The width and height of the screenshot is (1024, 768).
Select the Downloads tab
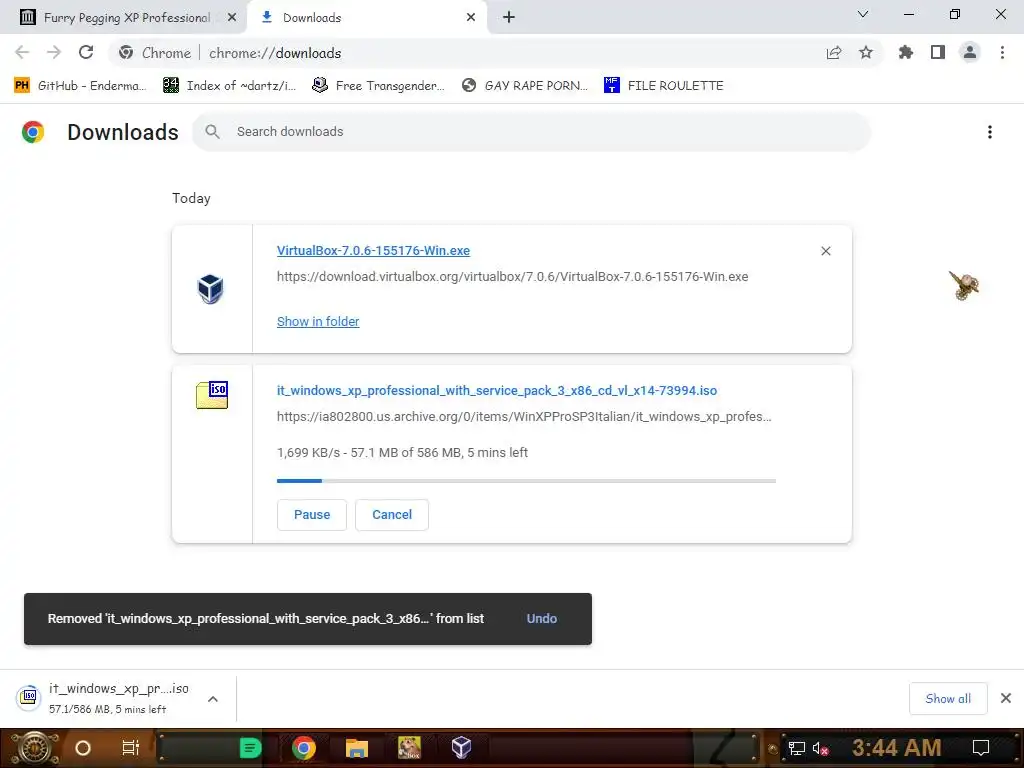point(366,18)
